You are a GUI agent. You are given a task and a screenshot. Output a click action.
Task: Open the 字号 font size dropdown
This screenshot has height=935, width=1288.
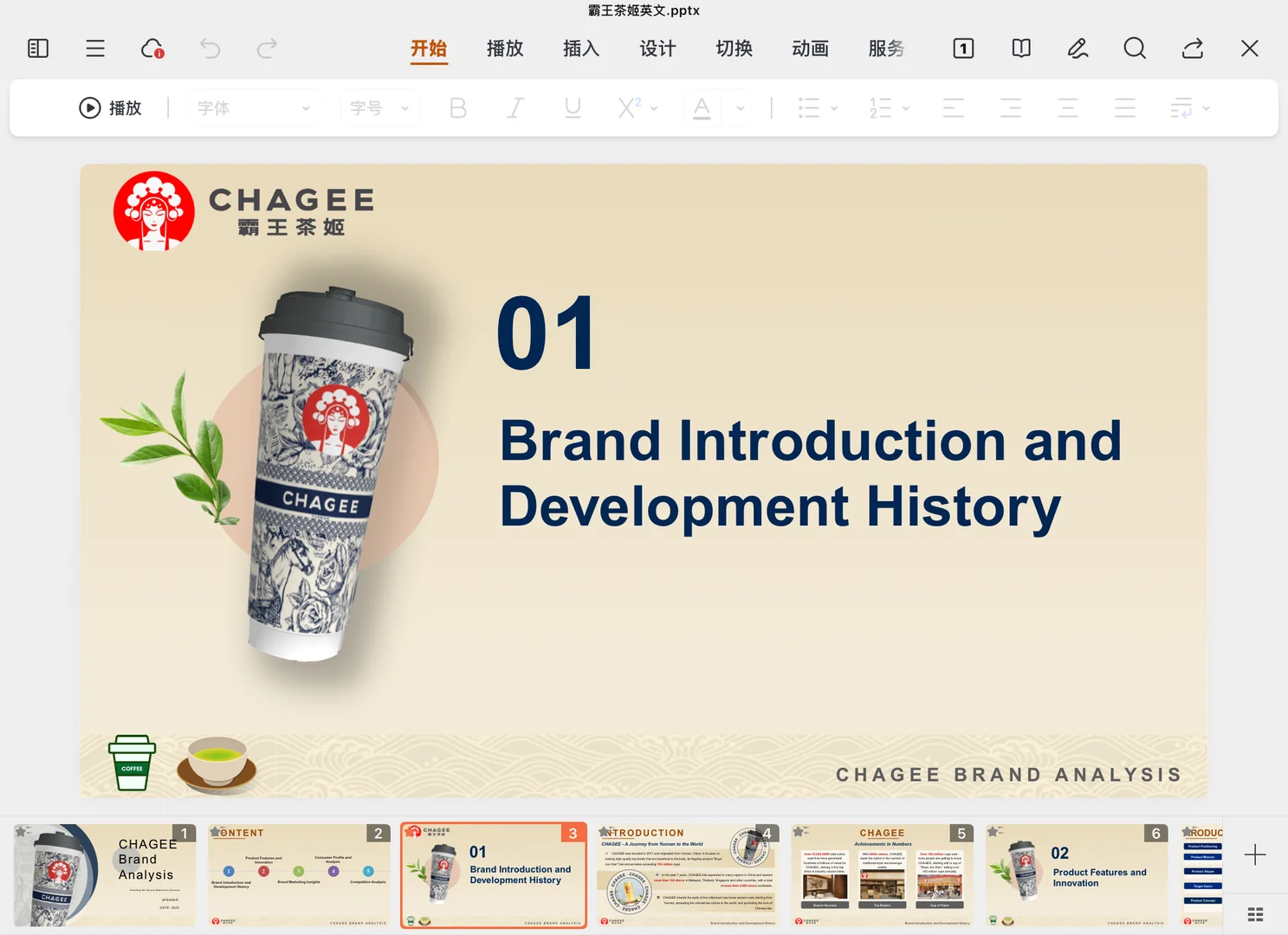[x=380, y=108]
